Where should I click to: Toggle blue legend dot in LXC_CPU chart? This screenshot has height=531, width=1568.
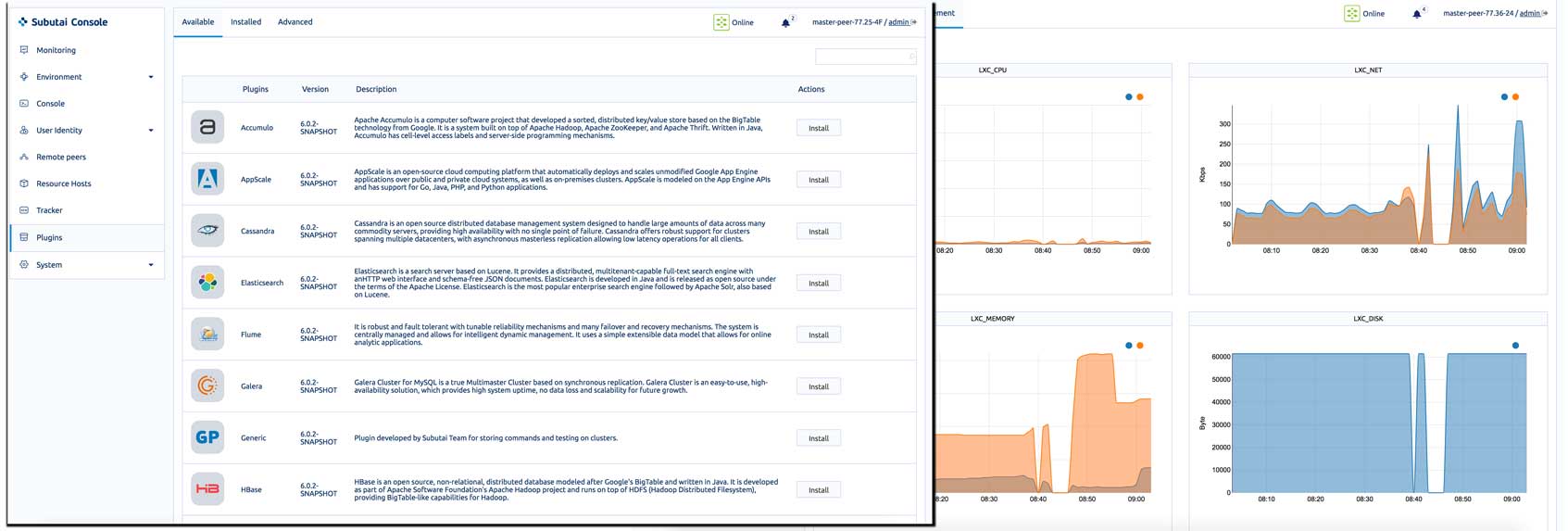[x=1128, y=96]
